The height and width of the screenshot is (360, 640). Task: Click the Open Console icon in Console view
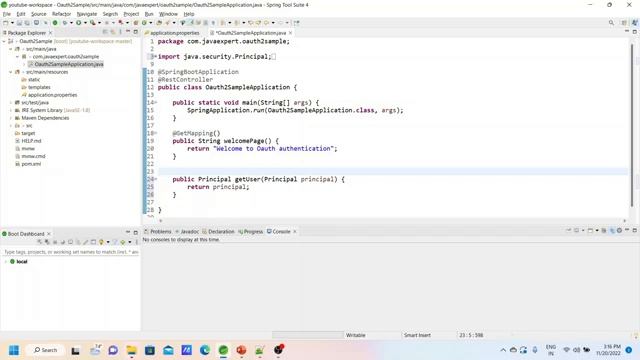click(590, 231)
